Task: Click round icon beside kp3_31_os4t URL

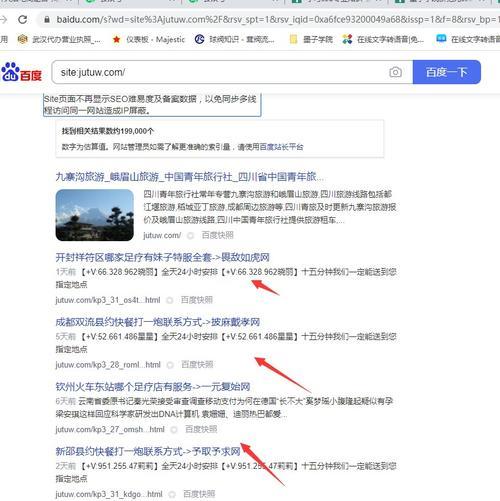Action: pyautogui.click(x=169, y=300)
